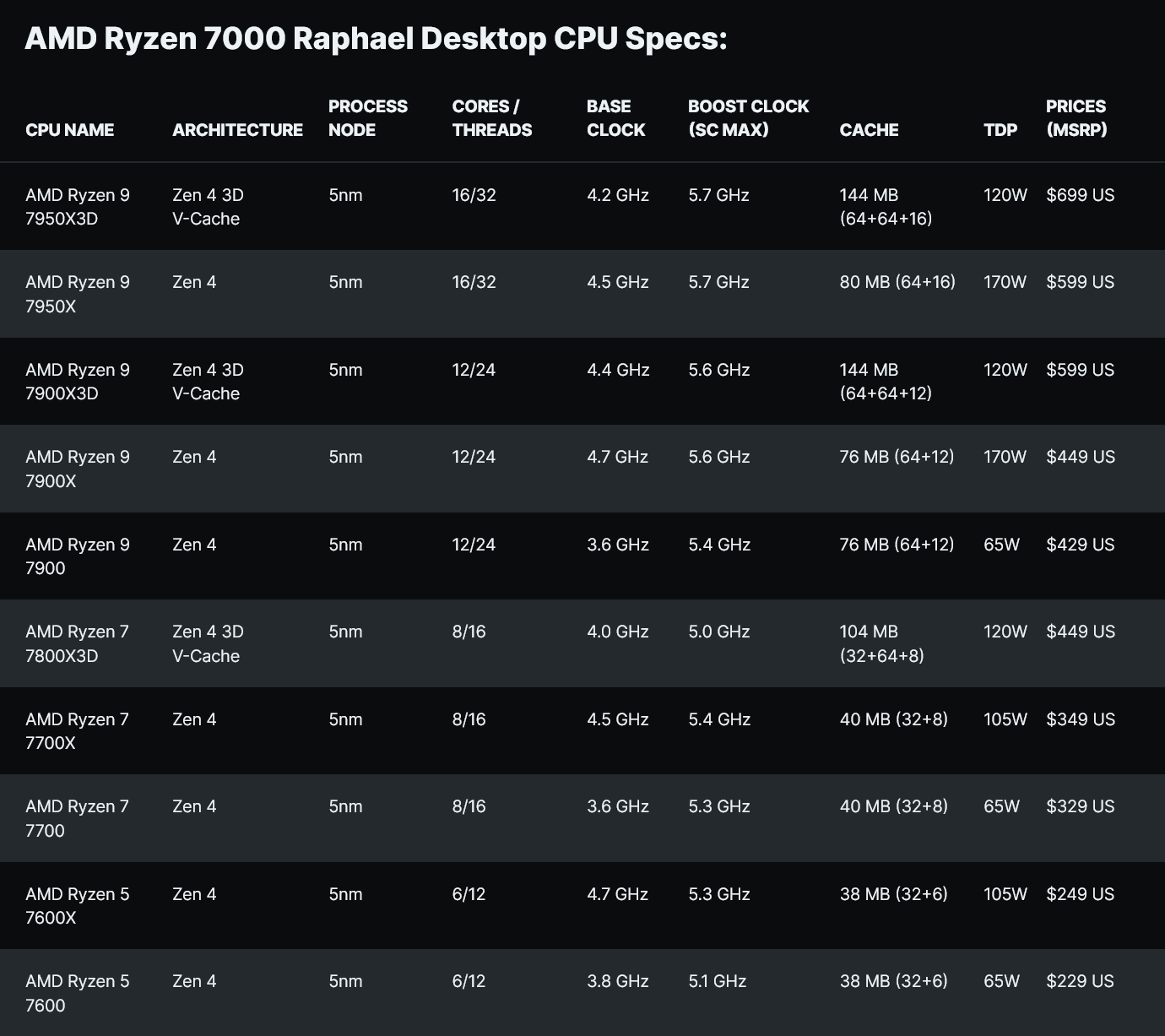Click 40 MB (32+8) cache in 7700X row
This screenshot has height=1036, width=1165.
(x=894, y=719)
